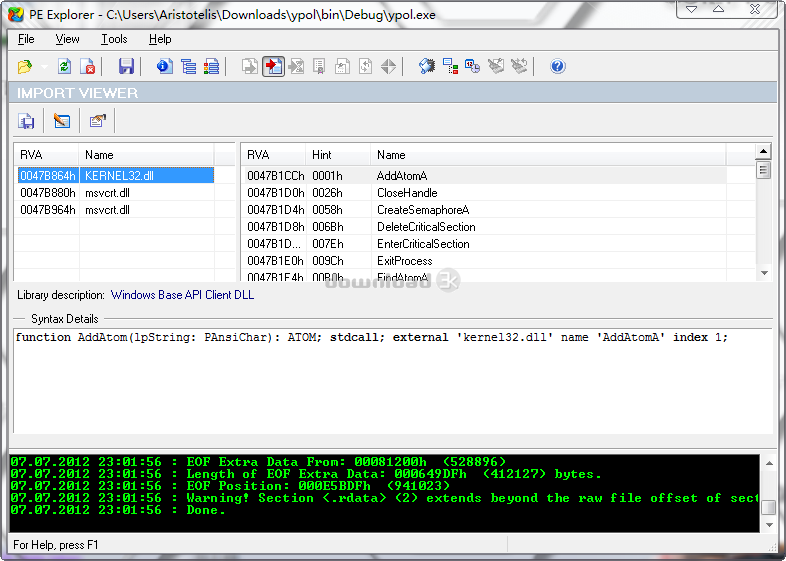This screenshot has height=561, width=786.
Task: Click the greyed Remove Relocations icon
Action: (x=519, y=66)
